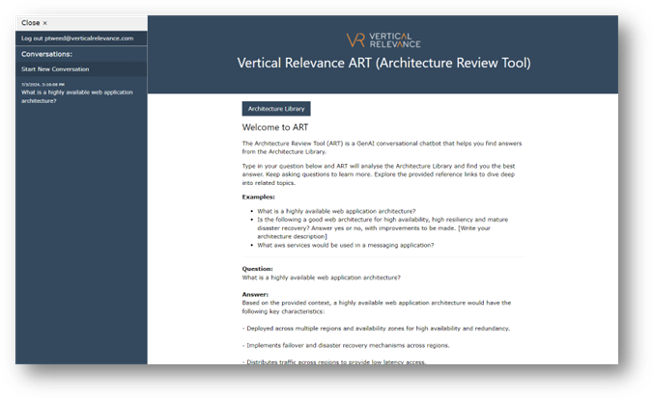Click the Conversations: heading
This screenshot has height=400, width=654.
(47, 54)
